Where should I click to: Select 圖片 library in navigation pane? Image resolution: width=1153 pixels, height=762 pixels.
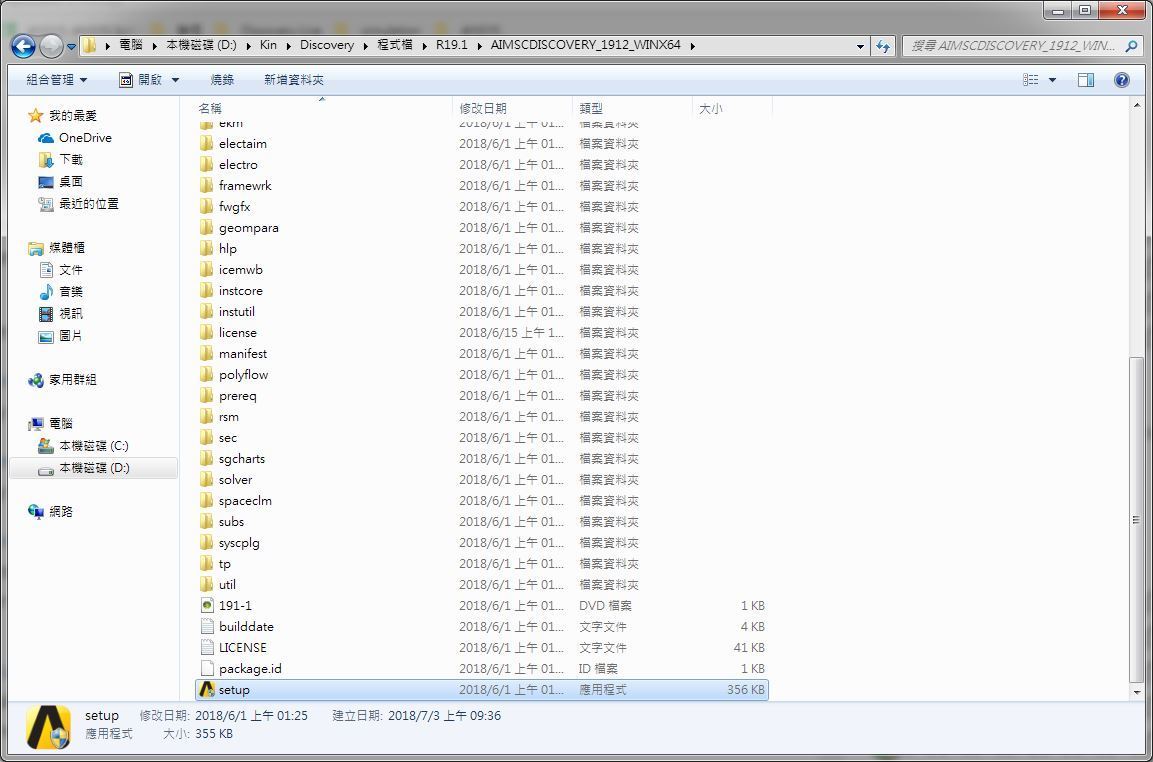point(71,335)
